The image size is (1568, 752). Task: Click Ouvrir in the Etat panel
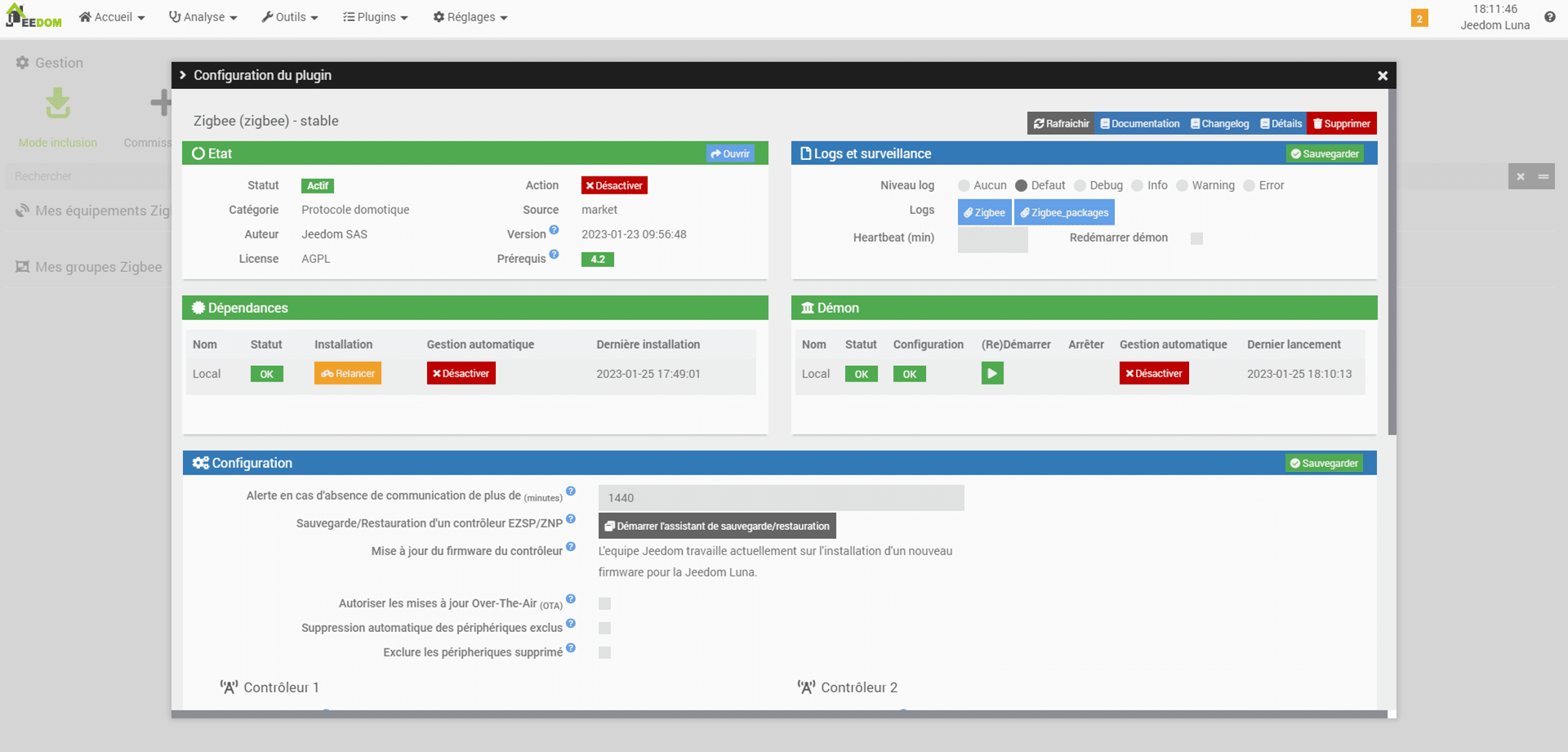pos(730,154)
